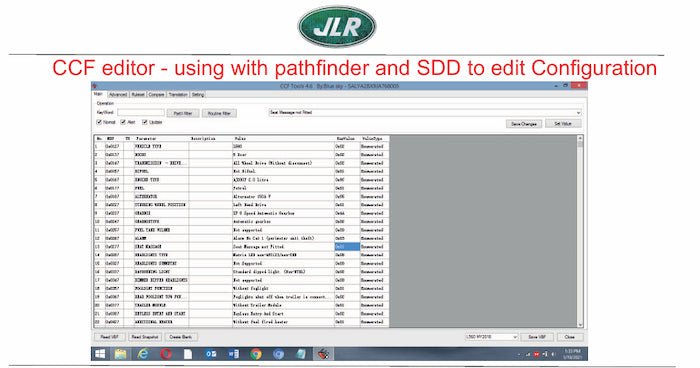Click the HexValue column header
Viewport: 700px width, 368px height.
347,138
